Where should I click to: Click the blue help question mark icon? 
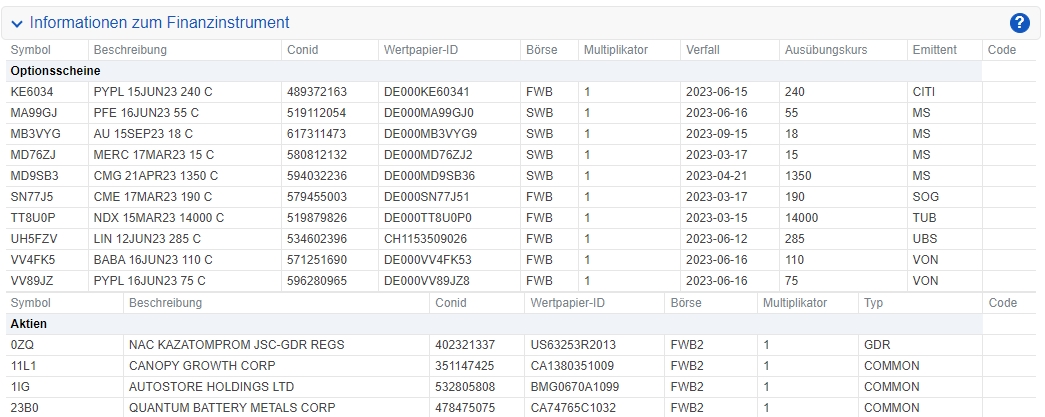(x=1020, y=23)
